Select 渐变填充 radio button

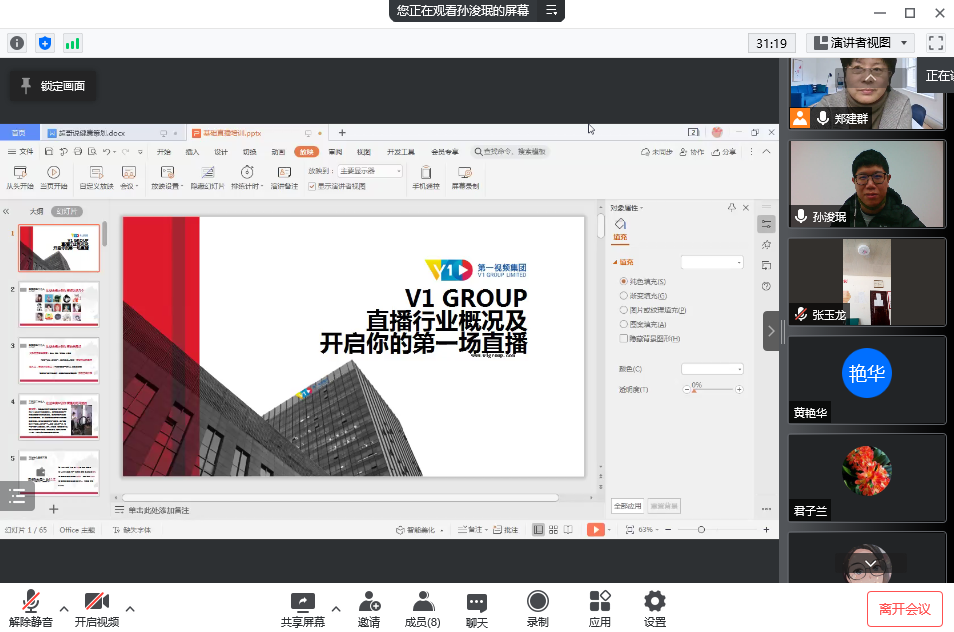point(624,296)
